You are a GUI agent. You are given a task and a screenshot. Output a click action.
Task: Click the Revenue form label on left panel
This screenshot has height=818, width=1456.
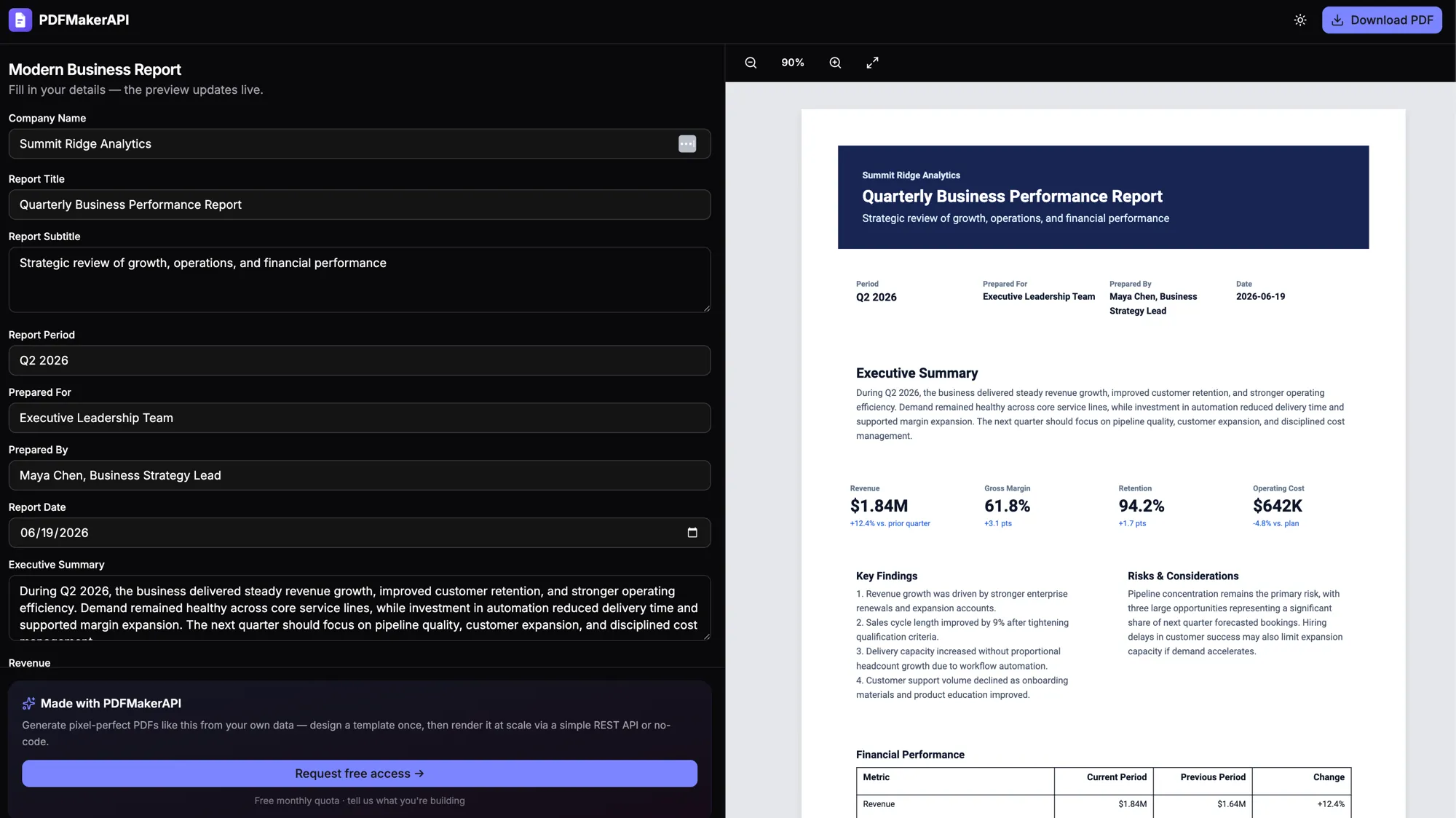click(x=29, y=663)
